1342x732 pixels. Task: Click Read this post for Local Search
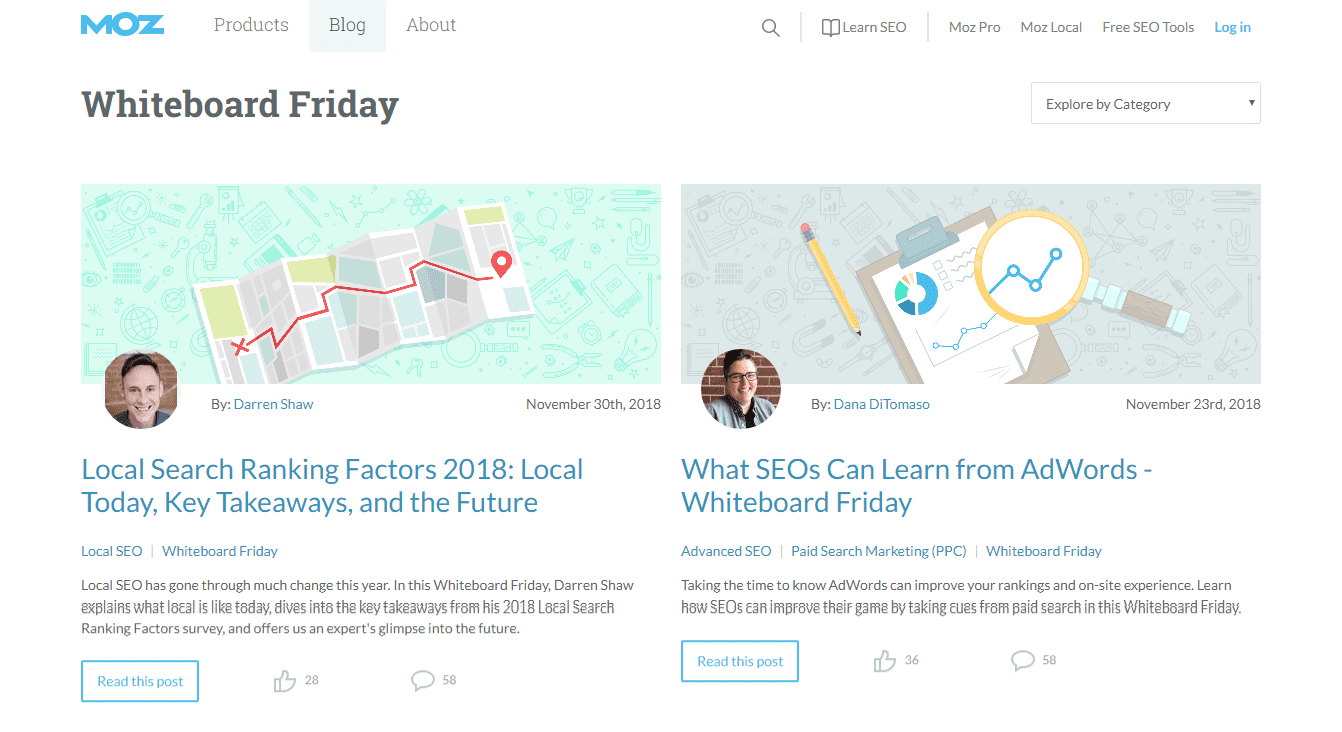click(140, 681)
